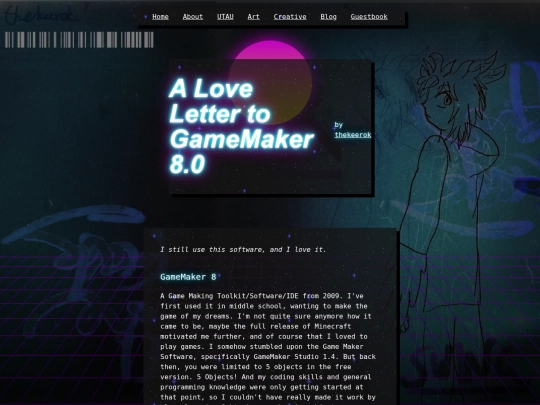Click the thekeerok author link
Viewport: 540px width, 405px height.
pos(353,135)
